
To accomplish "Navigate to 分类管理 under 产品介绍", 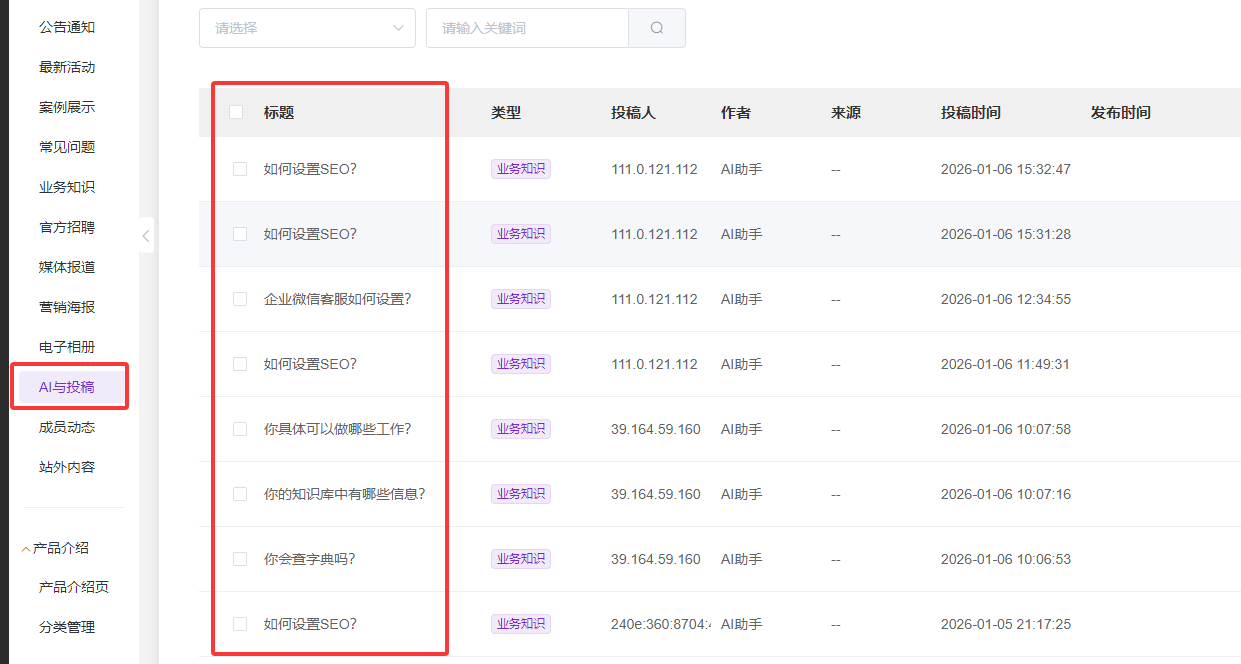I will [67, 627].
